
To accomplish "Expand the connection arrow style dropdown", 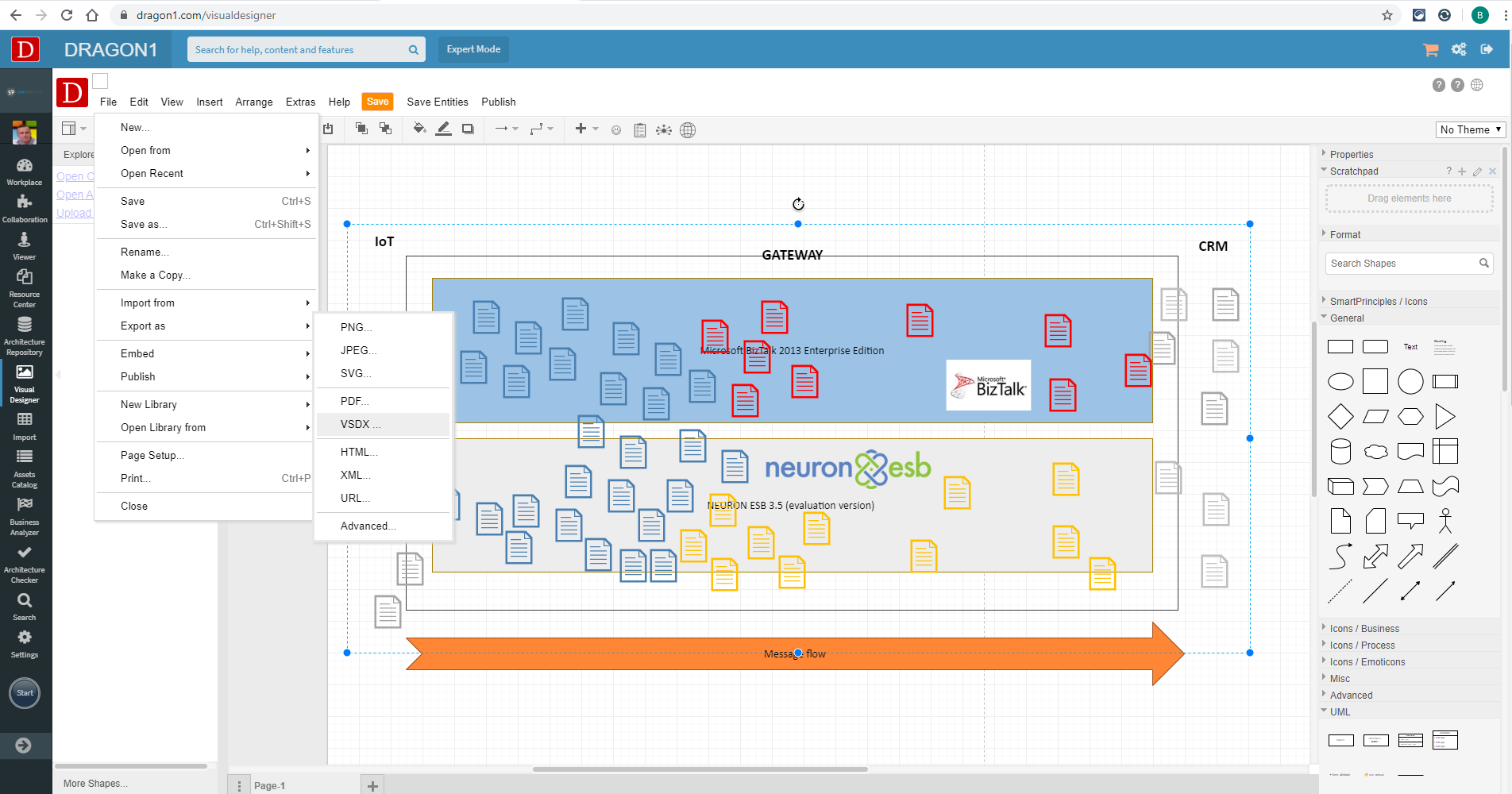I will click(515, 129).
